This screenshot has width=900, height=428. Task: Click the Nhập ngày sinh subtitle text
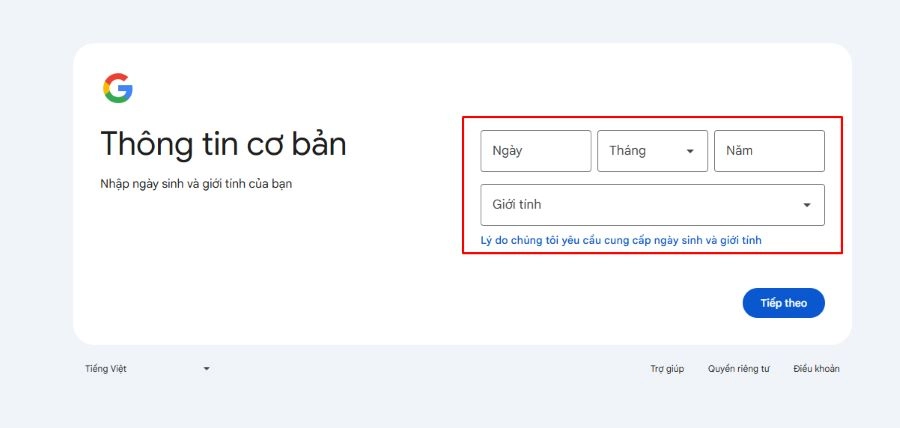coord(196,184)
